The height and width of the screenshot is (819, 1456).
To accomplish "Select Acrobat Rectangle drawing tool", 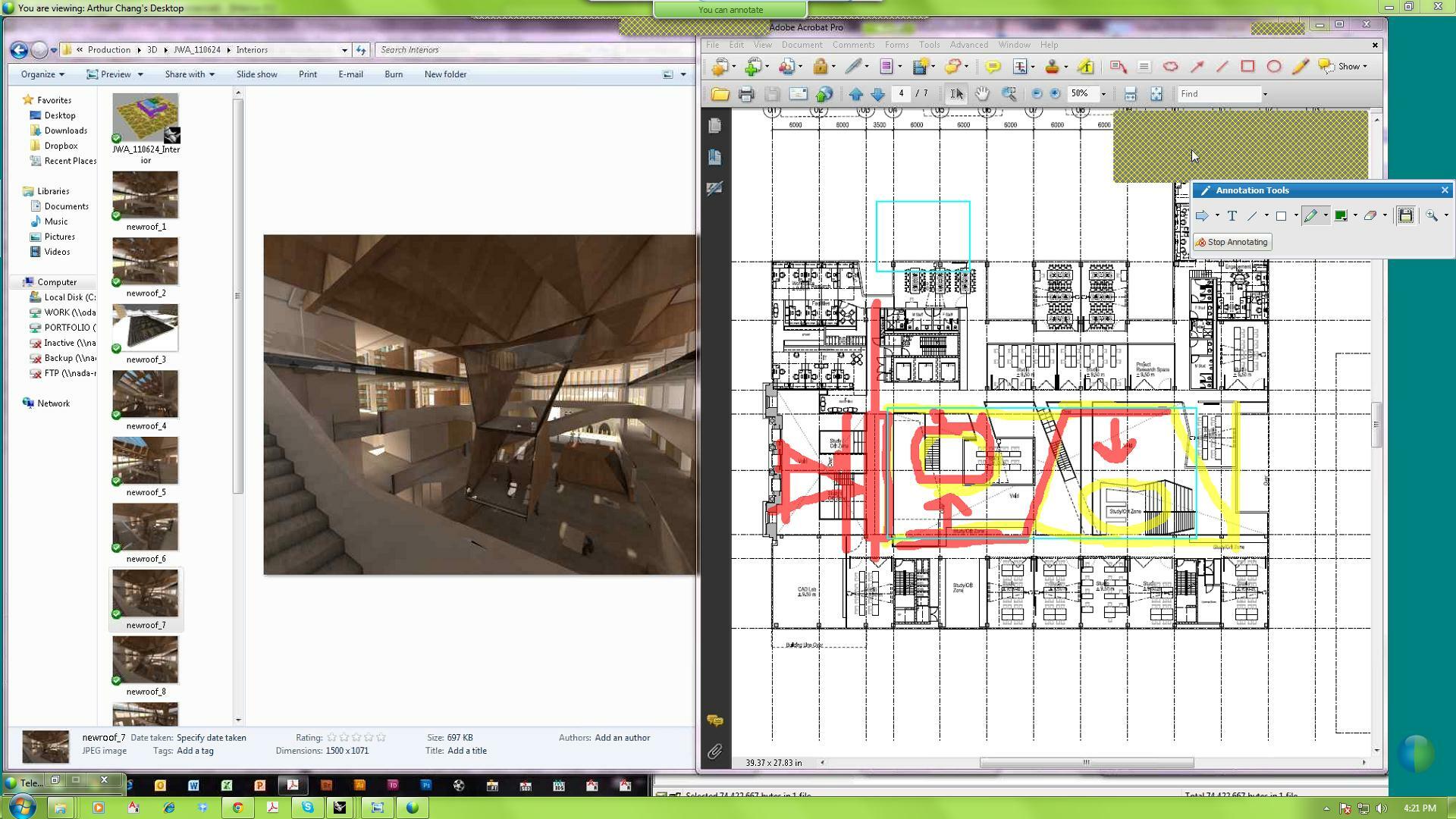I will 1247,67.
